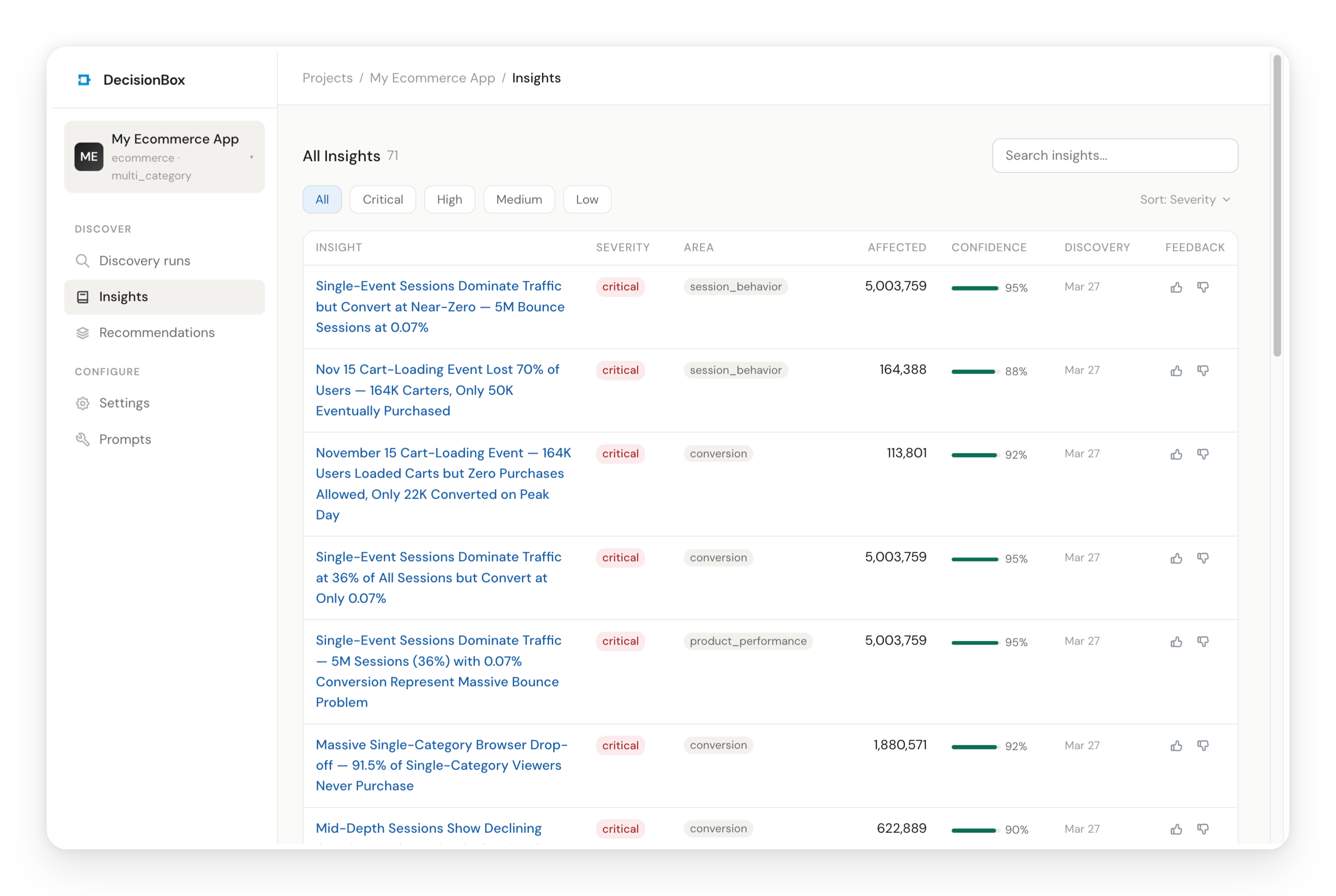The width and height of the screenshot is (1336, 896).
Task: Click the 1,880,571 affected value
Action: tap(899, 744)
